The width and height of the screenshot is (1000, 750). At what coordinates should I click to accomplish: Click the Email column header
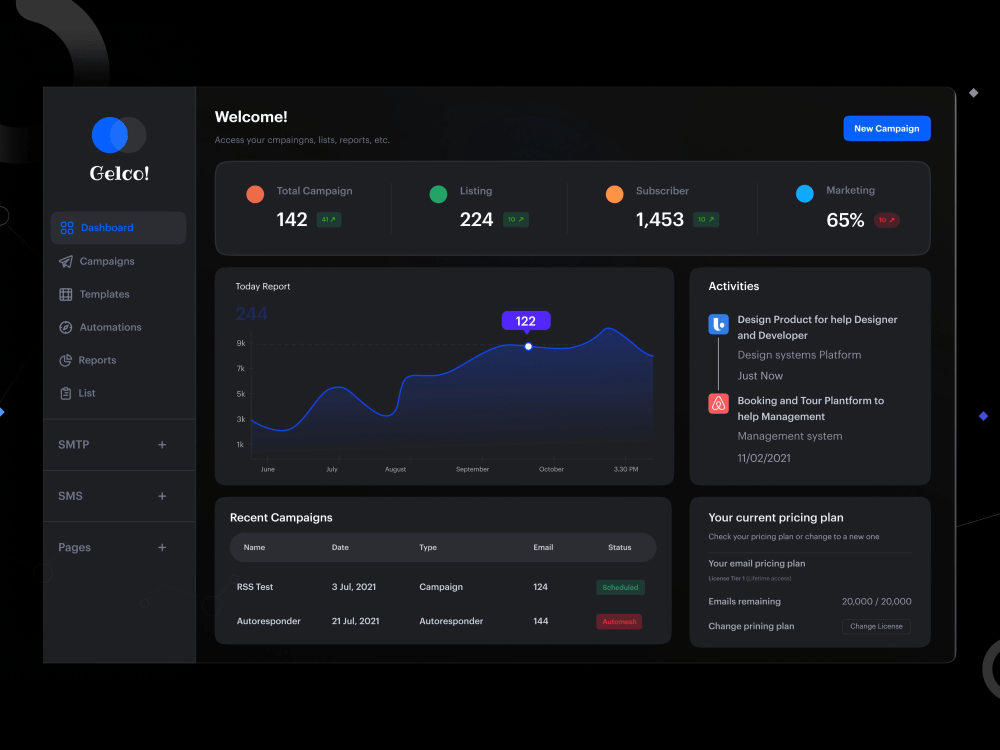pyautogui.click(x=543, y=547)
